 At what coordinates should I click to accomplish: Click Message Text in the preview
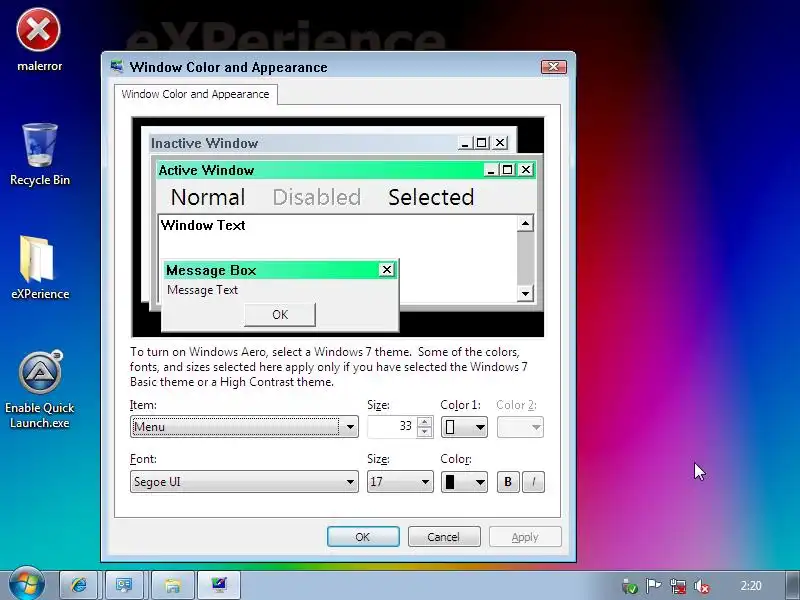(203, 290)
